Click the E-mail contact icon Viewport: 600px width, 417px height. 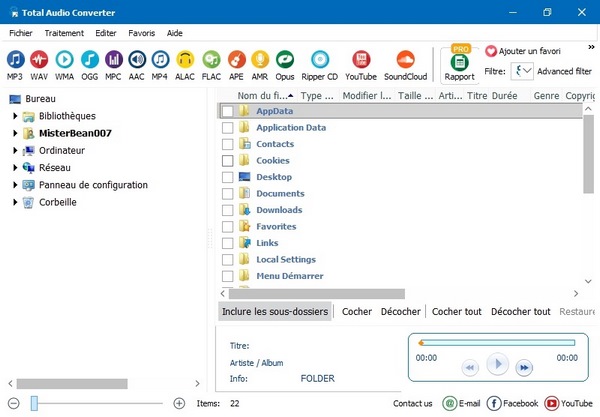click(x=450, y=403)
